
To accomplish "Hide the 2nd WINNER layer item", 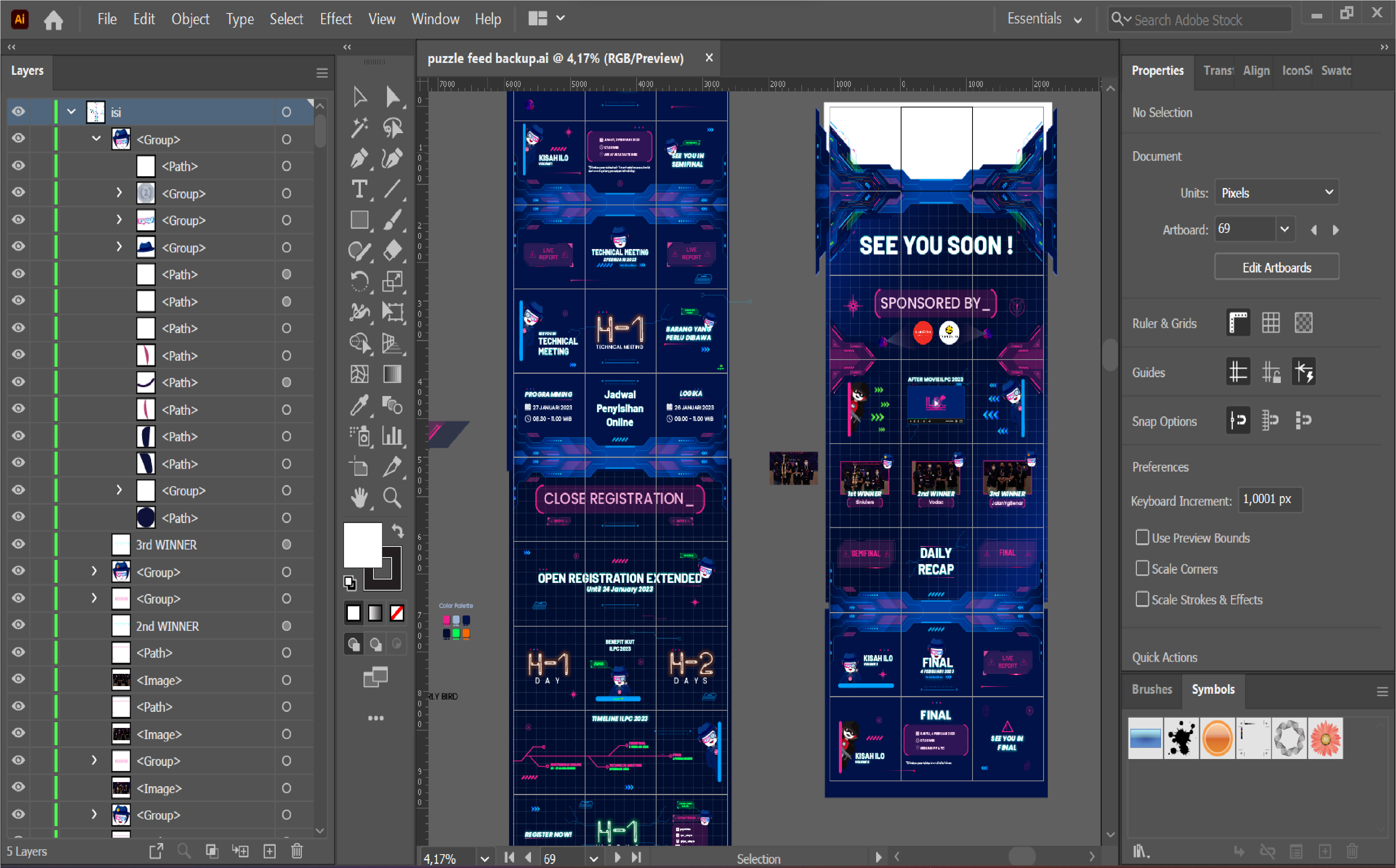I will tap(18, 625).
